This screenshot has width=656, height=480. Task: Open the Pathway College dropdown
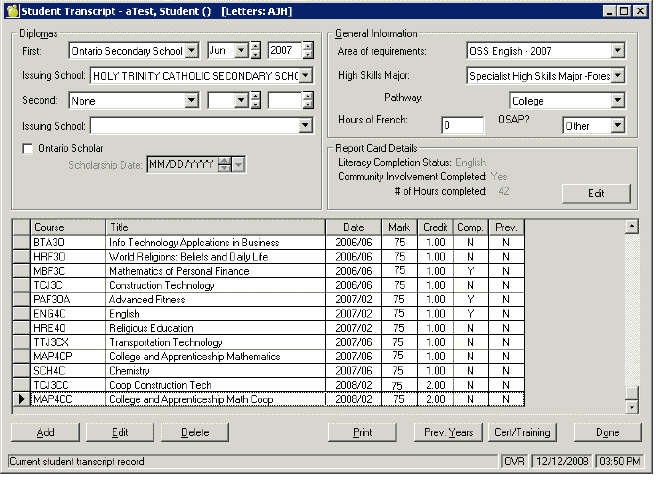pyautogui.click(x=617, y=101)
